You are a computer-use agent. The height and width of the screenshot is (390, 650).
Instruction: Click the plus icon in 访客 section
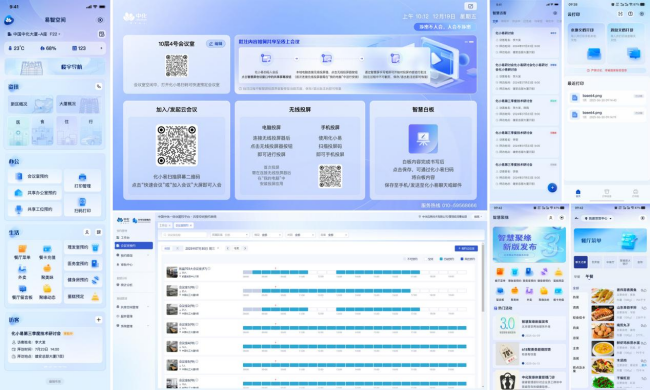[x=99, y=320]
